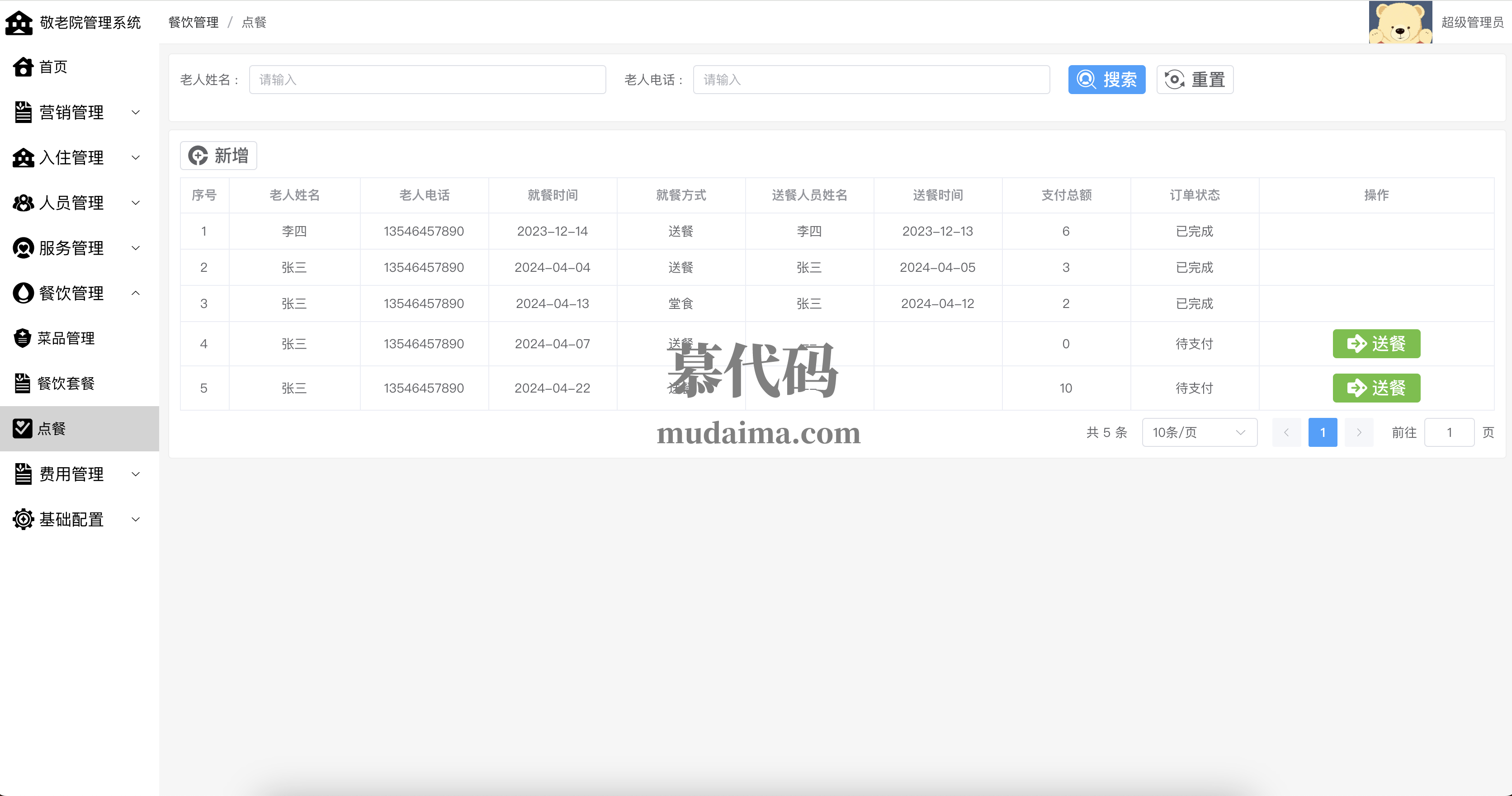The height and width of the screenshot is (796, 1512).
Task: Click 送餐 button for order row 4
Action: [x=1376, y=343]
